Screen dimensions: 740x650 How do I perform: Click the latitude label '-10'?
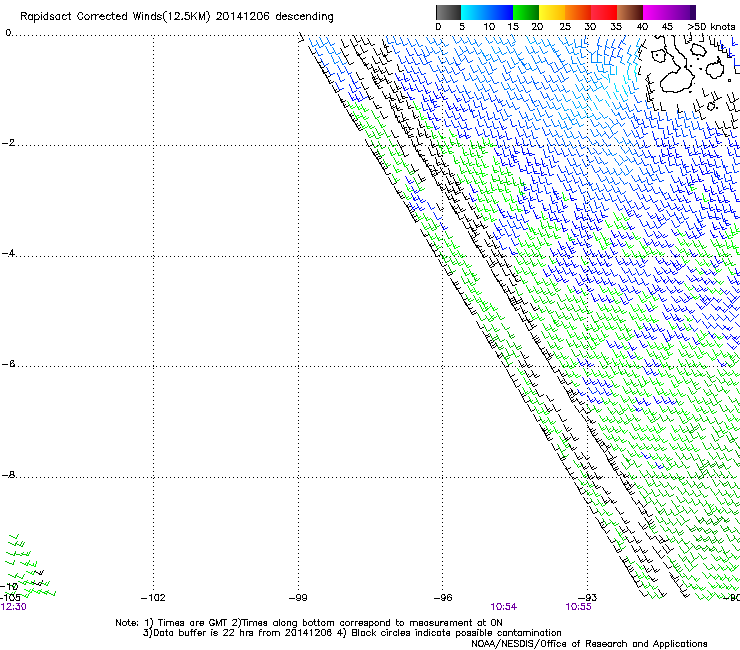click(x=9, y=587)
